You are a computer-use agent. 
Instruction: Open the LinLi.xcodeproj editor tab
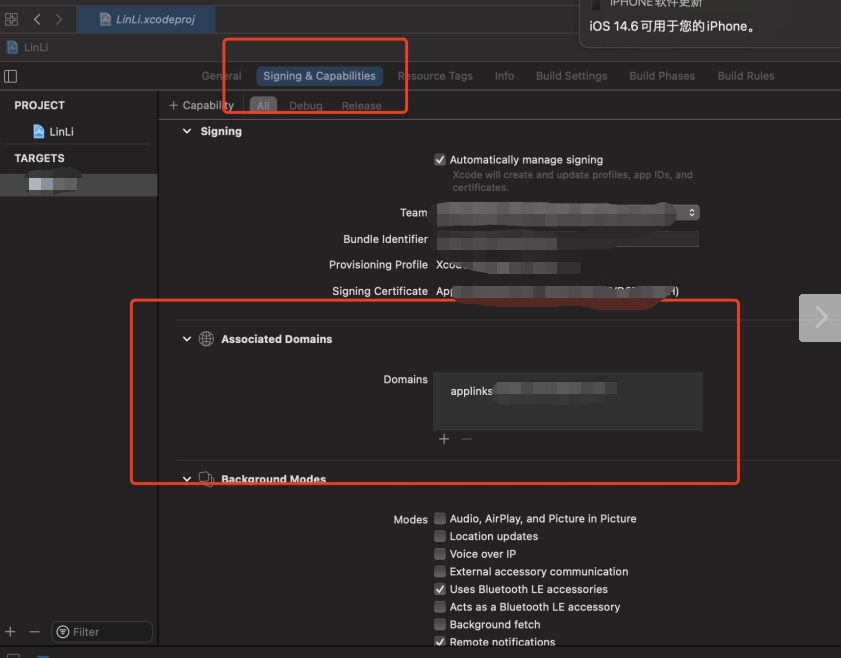pyautogui.click(x=146, y=19)
